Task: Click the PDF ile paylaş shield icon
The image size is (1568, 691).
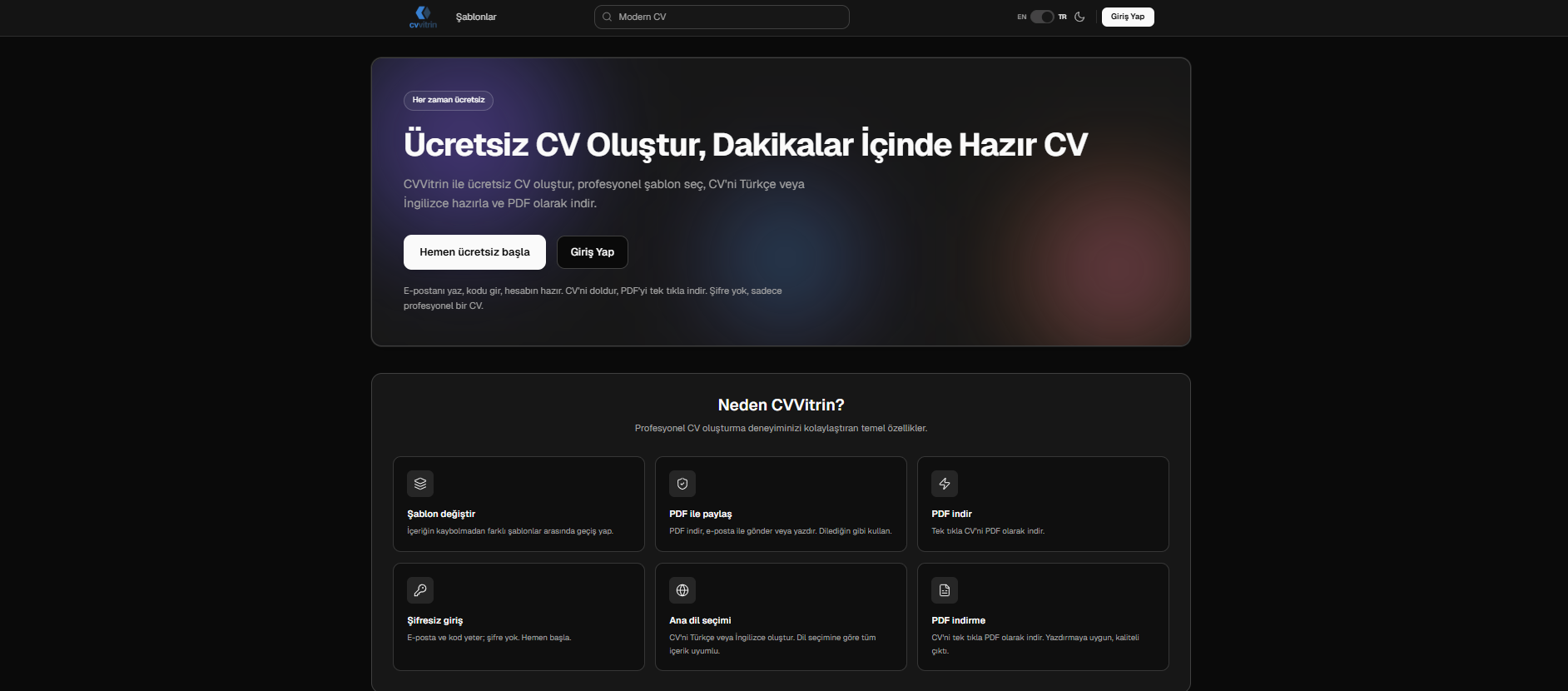Action: (682, 484)
